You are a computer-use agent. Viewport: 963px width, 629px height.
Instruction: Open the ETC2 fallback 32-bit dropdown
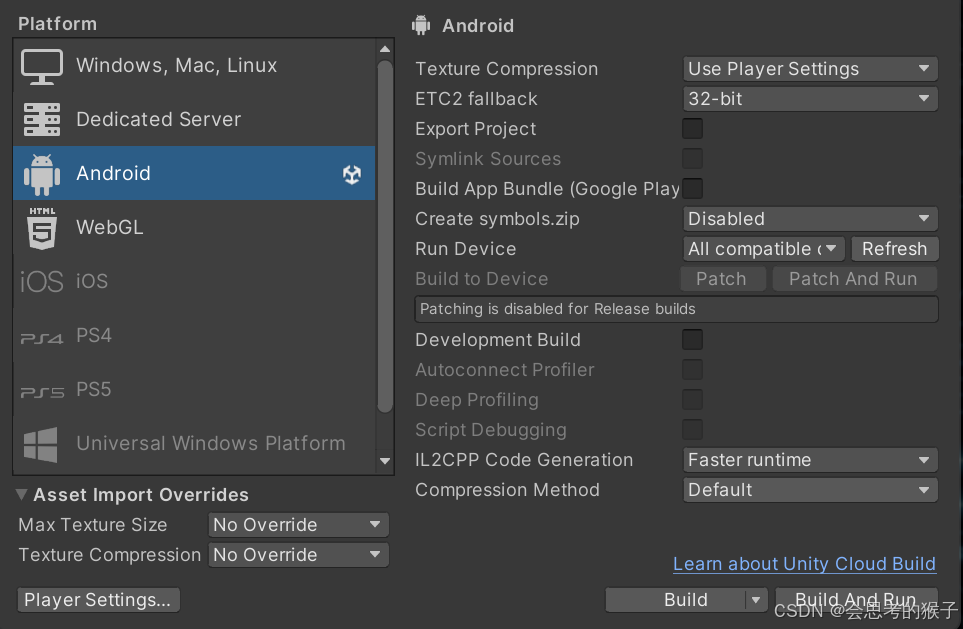[810, 99]
